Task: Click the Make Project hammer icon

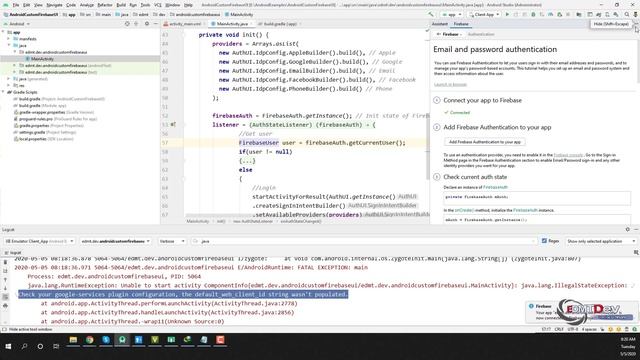Action: coord(431,14)
